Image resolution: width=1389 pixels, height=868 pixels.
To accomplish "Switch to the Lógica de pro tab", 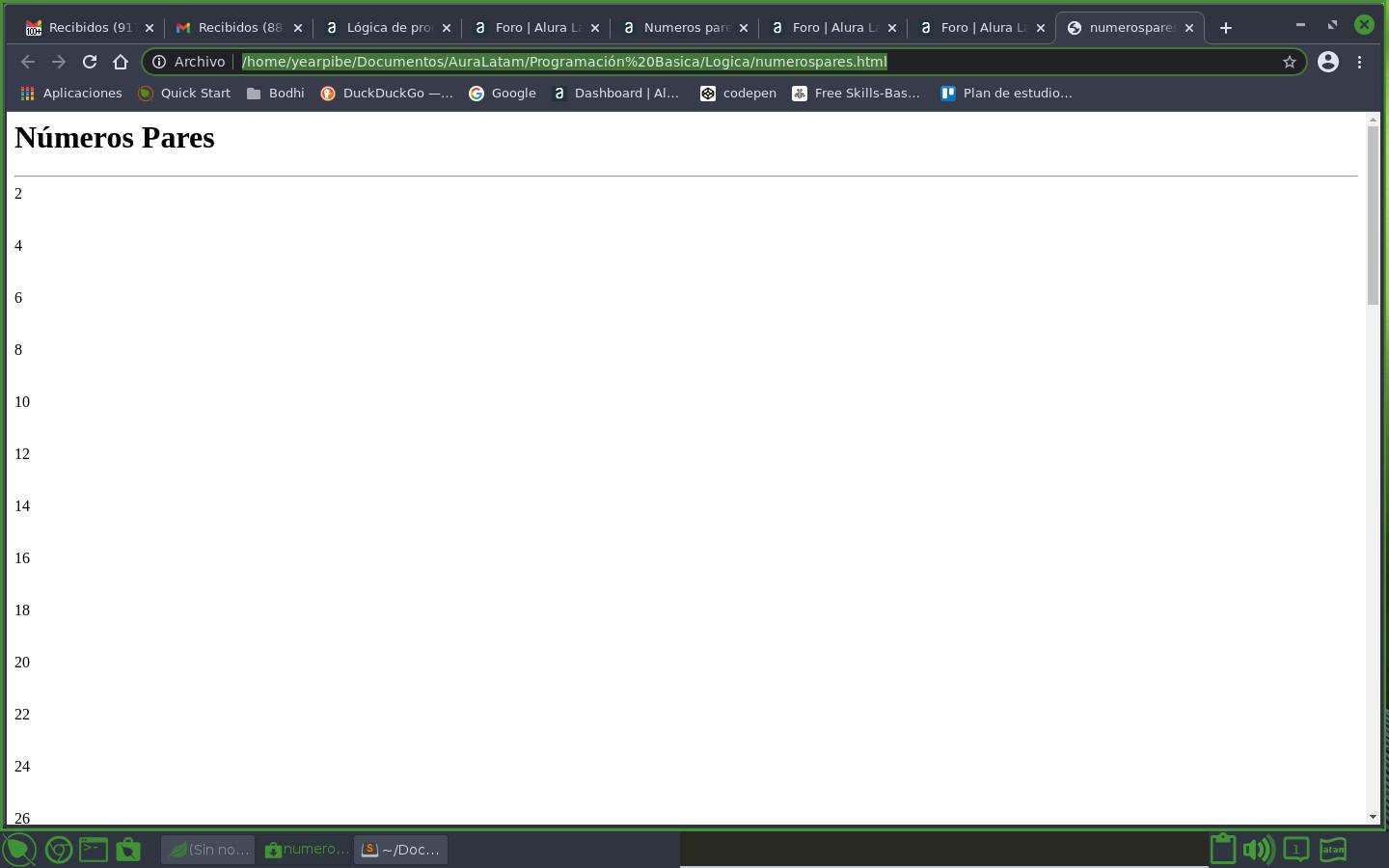I will pyautogui.click(x=387, y=28).
